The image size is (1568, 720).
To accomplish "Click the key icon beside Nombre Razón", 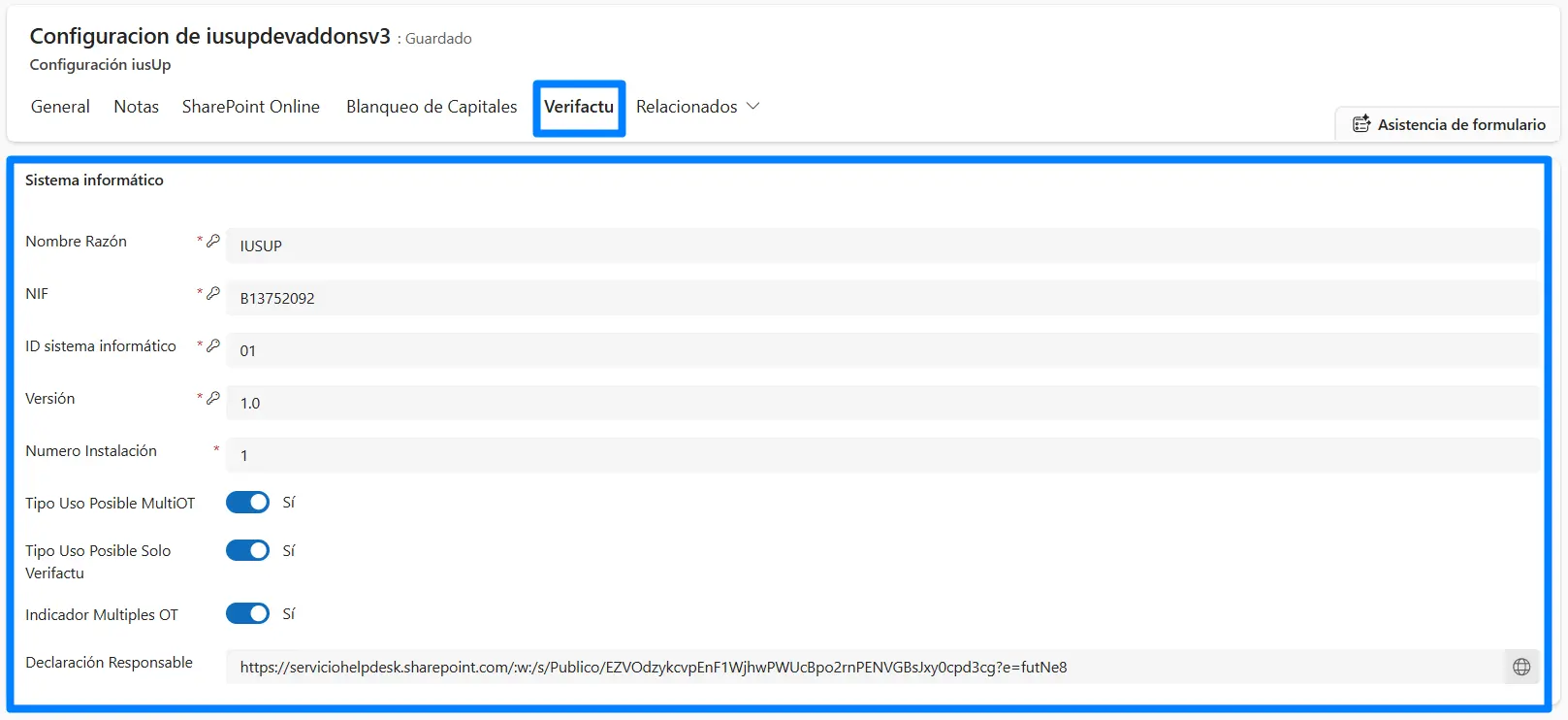I will click(213, 241).
